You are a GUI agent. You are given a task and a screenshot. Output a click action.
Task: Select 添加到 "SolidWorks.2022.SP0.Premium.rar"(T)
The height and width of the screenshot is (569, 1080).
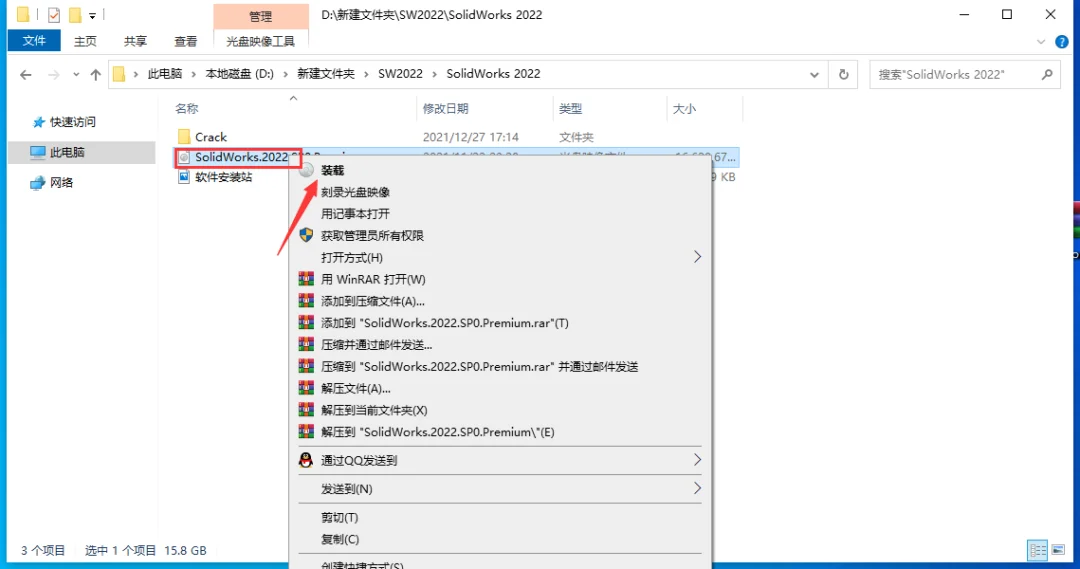point(500,323)
